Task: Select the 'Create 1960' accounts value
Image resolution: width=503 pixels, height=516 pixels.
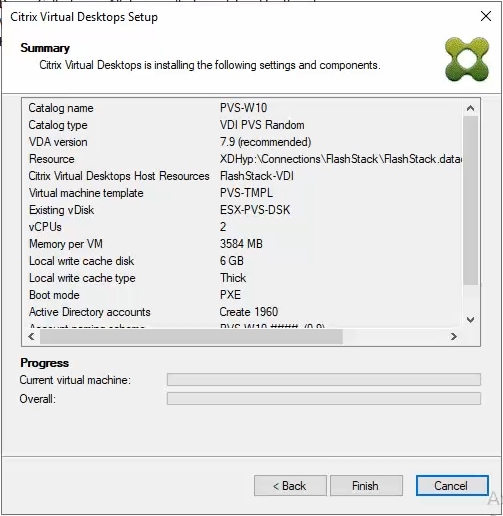Action: click(x=249, y=312)
